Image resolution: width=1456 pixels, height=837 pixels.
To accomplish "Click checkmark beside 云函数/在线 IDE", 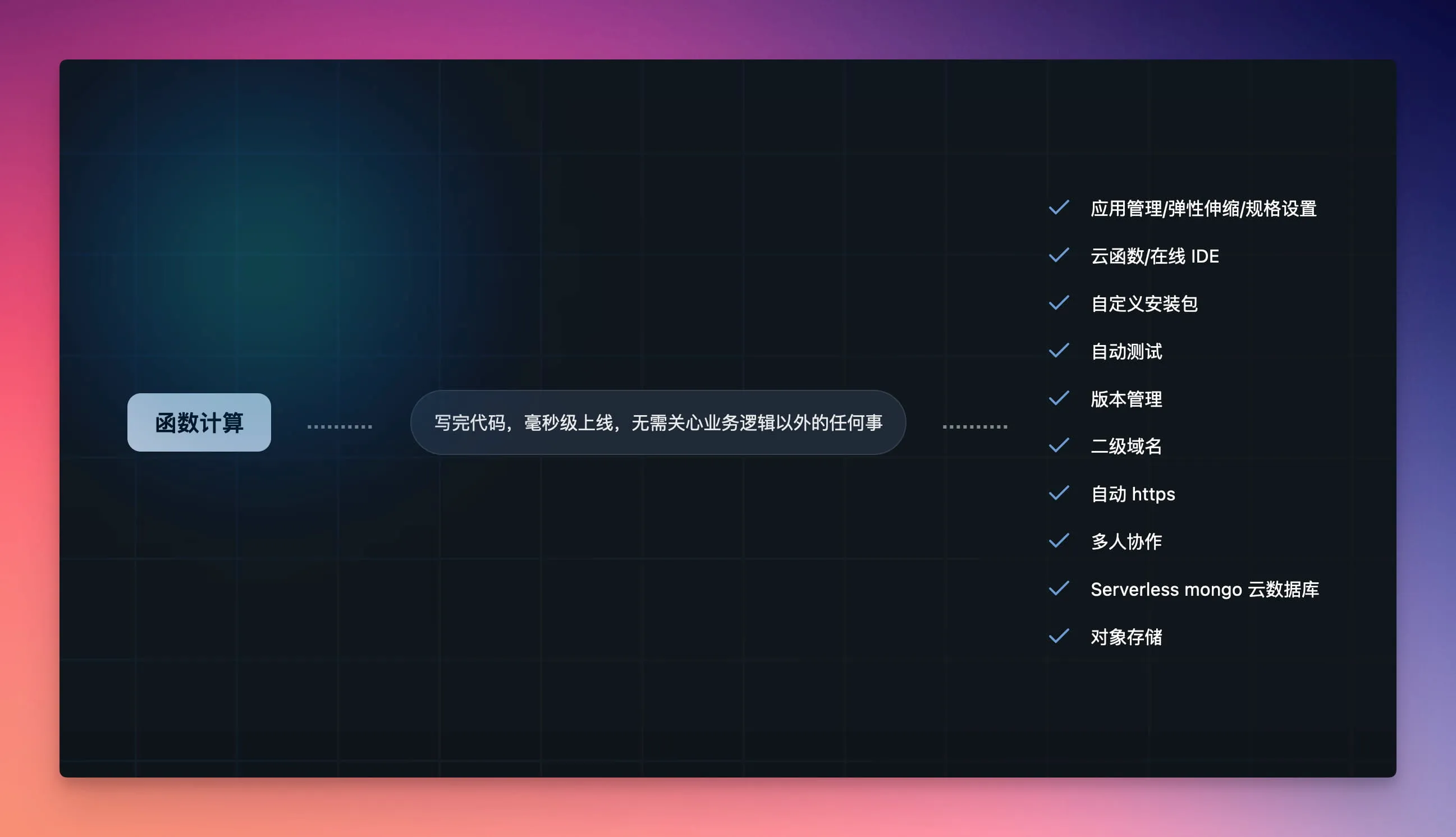I will coord(1059,255).
